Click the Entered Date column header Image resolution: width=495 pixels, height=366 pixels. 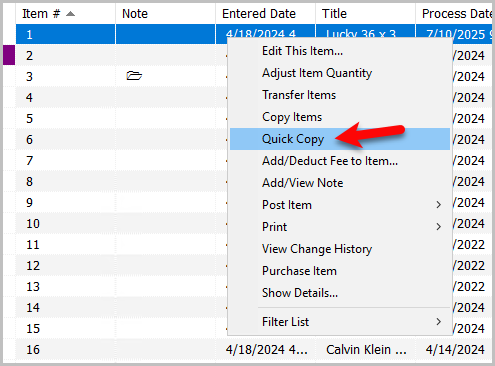pos(266,14)
